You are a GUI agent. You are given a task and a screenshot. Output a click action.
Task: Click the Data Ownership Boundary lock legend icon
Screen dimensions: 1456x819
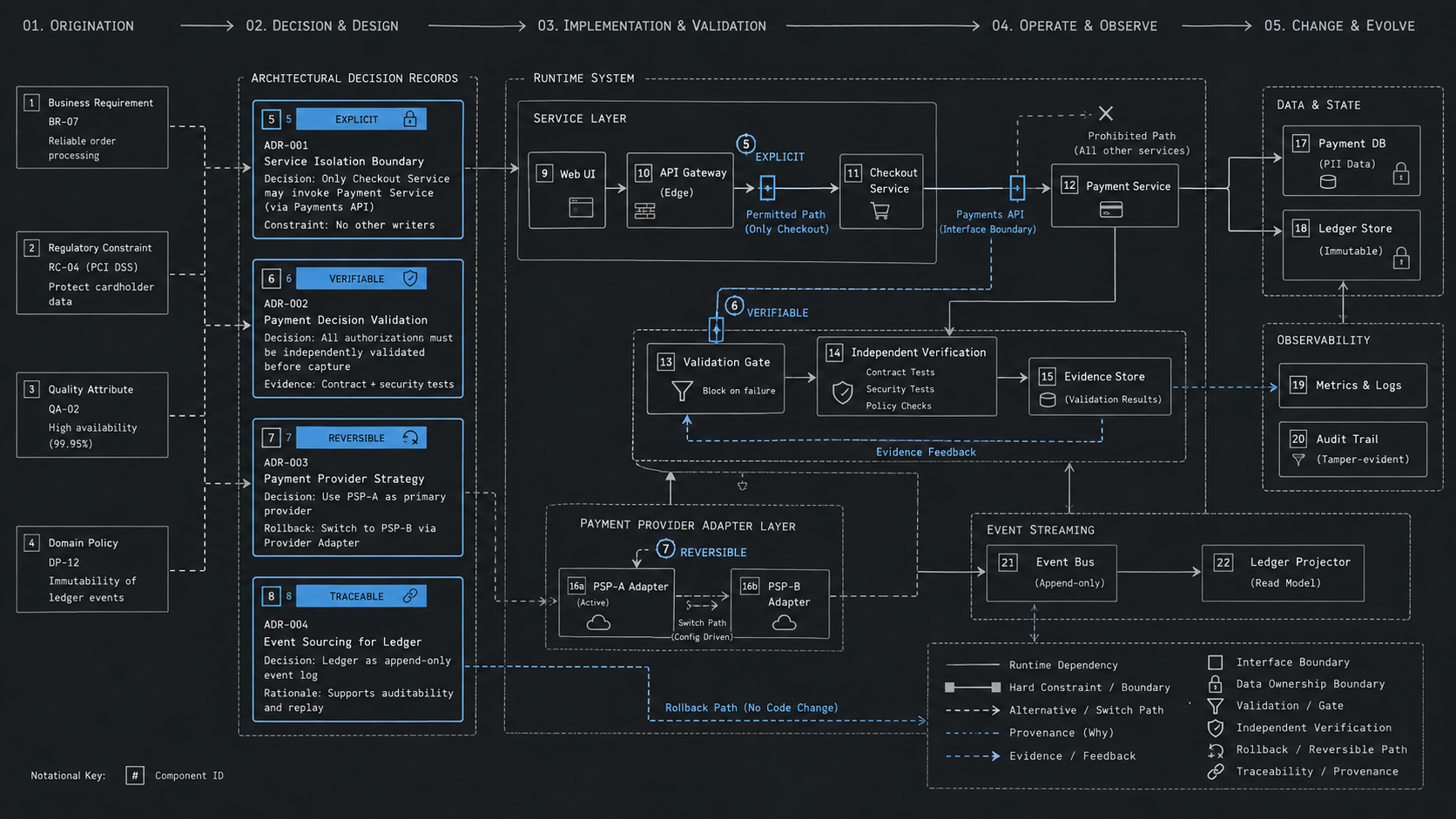point(1216,684)
